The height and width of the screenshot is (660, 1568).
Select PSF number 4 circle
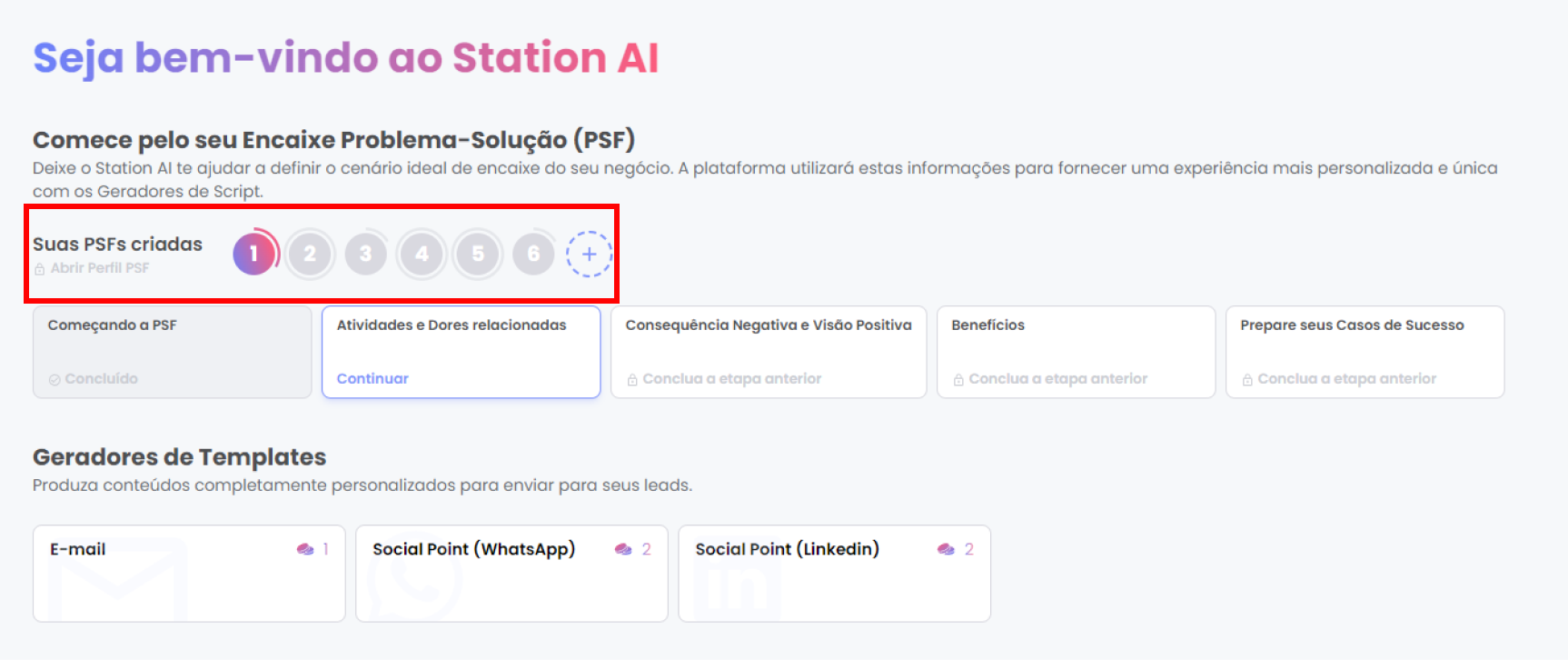[422, 254]
